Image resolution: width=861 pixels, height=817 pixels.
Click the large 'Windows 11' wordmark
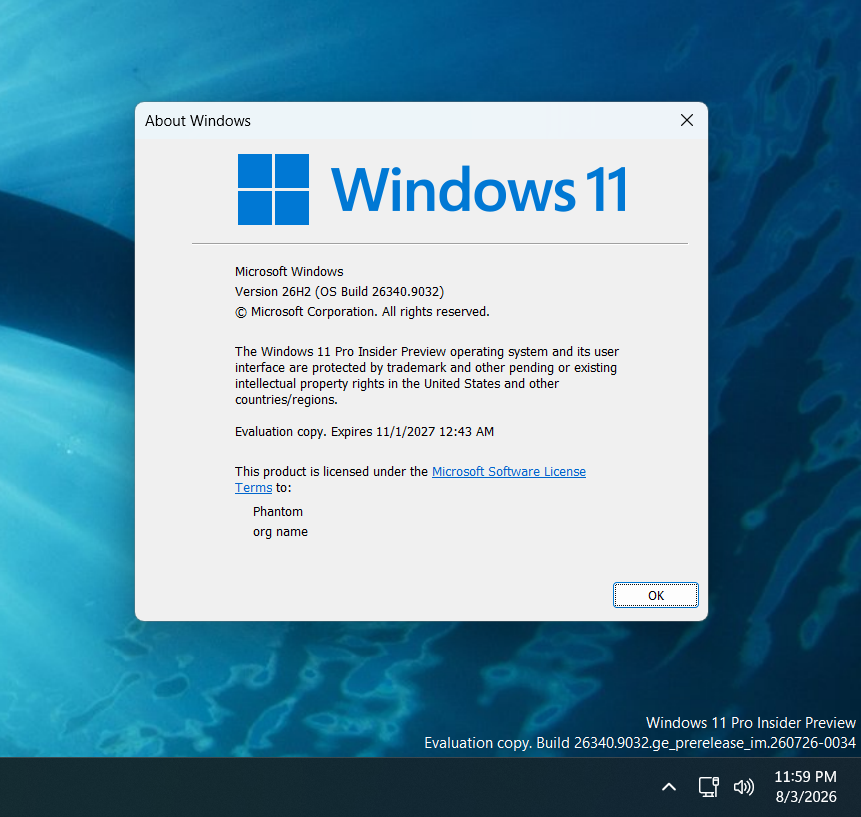pyautogui.click(x=479, y=189)
